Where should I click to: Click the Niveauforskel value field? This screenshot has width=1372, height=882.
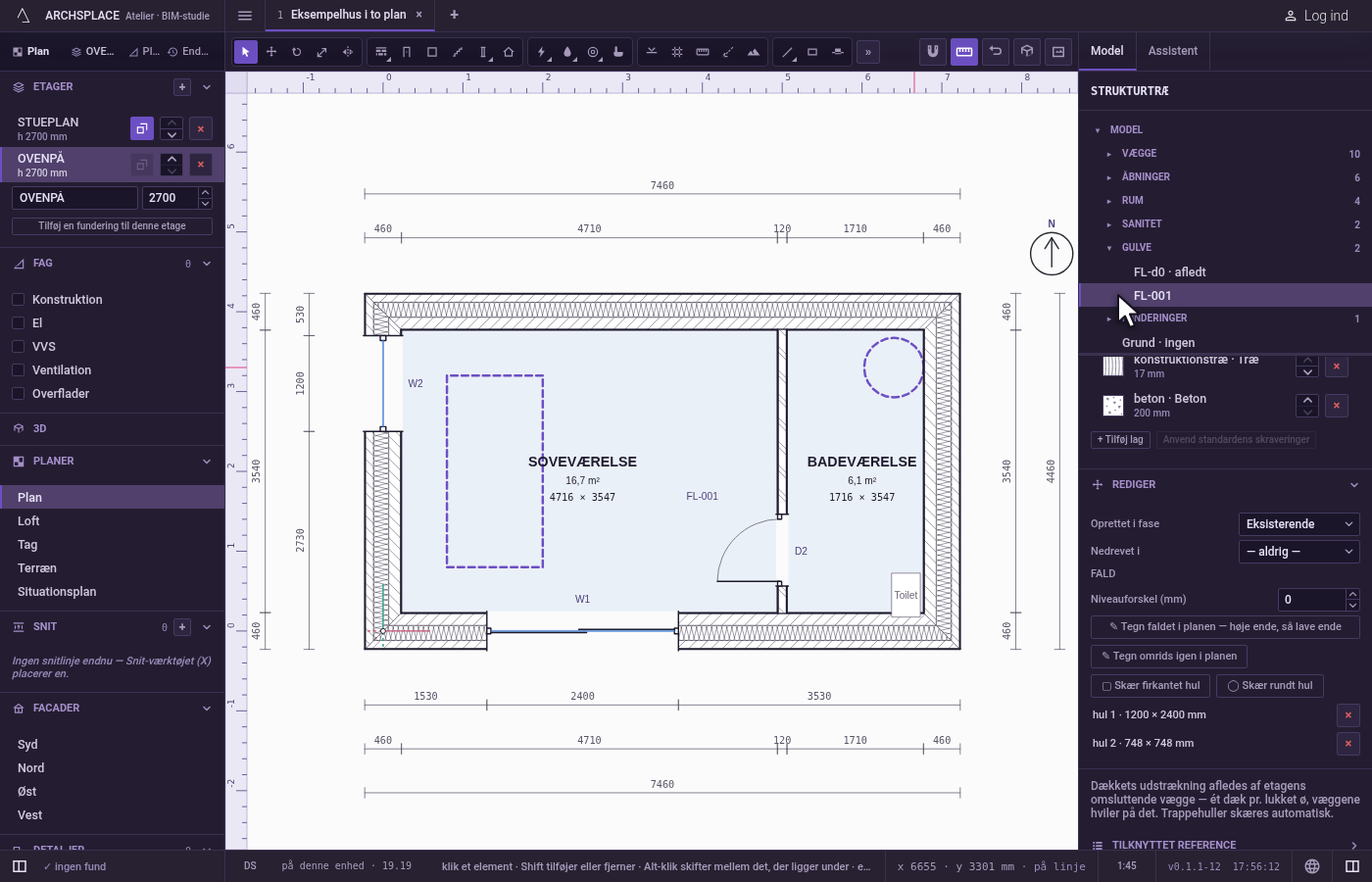pyautogui.click(x=1312, y=600)
